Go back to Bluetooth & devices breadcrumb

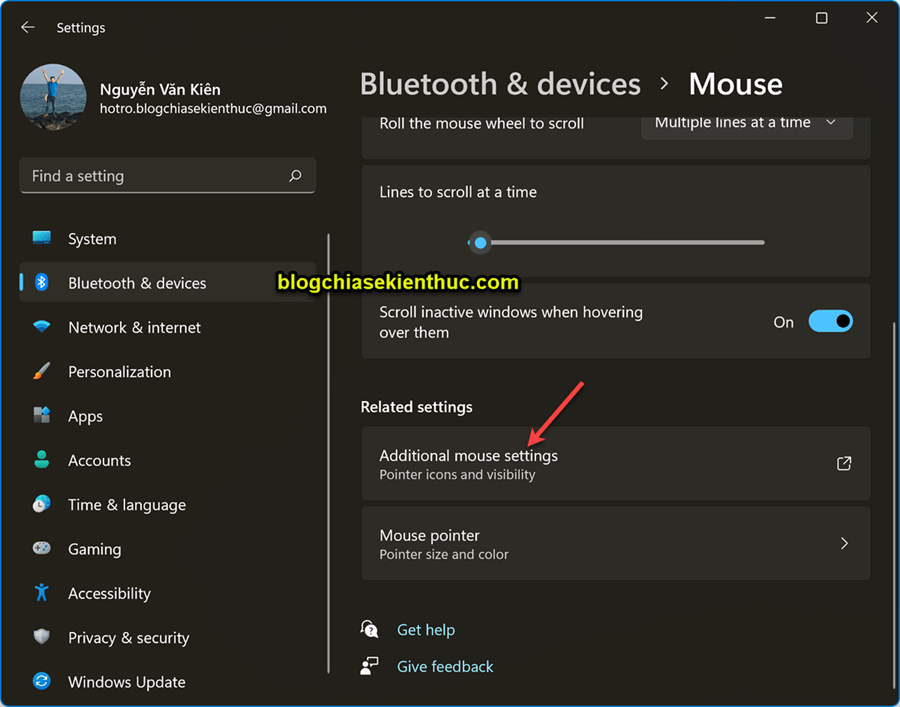coord(500,84)
